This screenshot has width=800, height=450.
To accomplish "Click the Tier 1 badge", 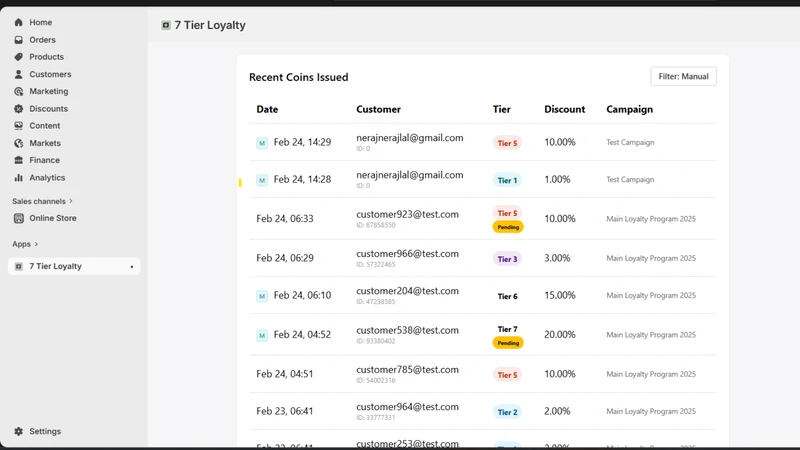I will pos(507,181).
